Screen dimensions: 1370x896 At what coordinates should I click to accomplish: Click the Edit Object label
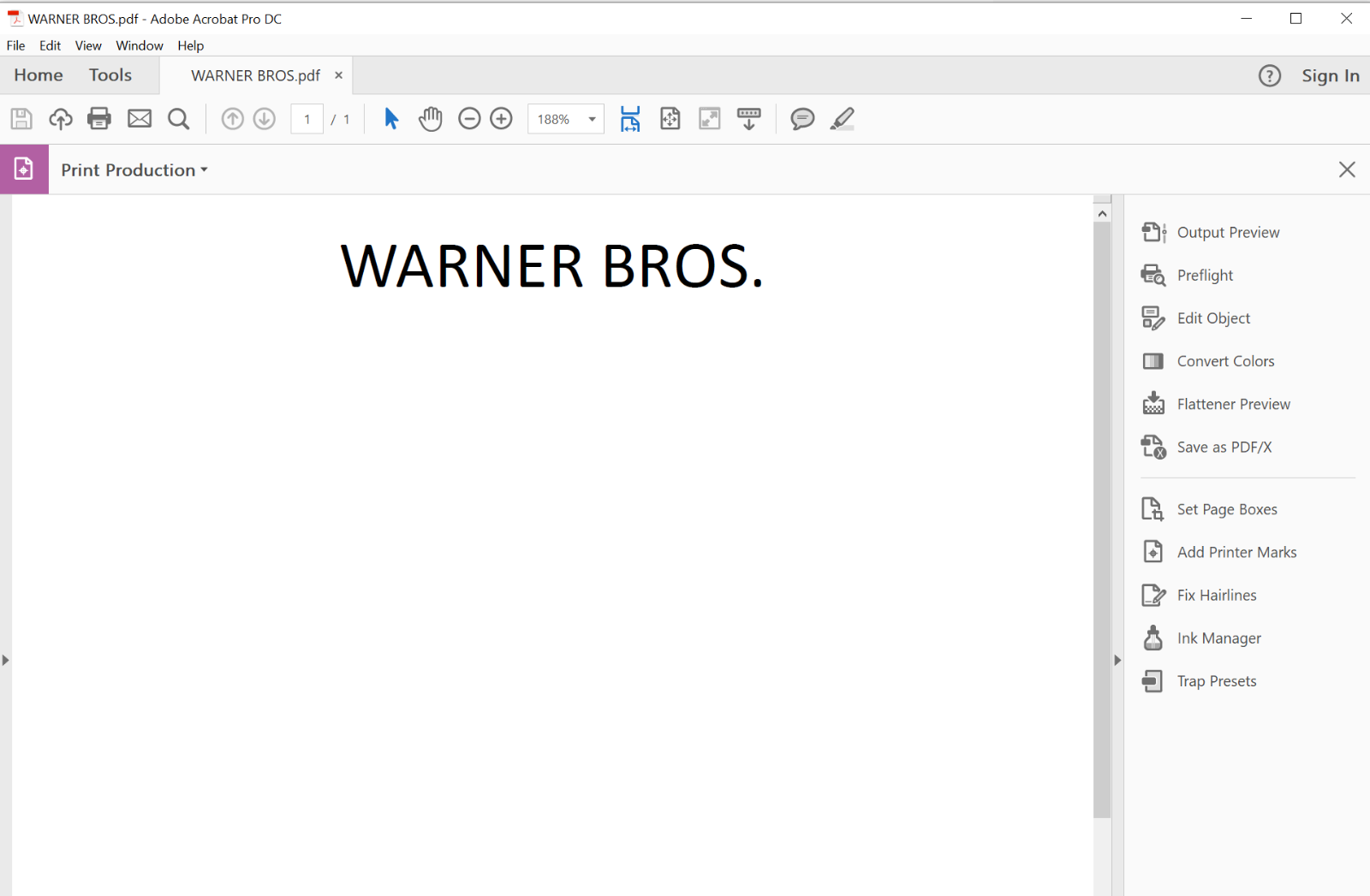coord(1213,318)
